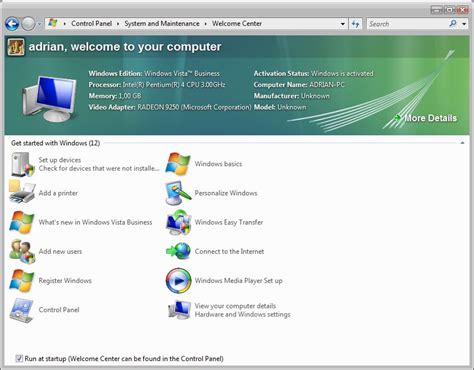Click the Forward navigation arrow button

point(28,24)
